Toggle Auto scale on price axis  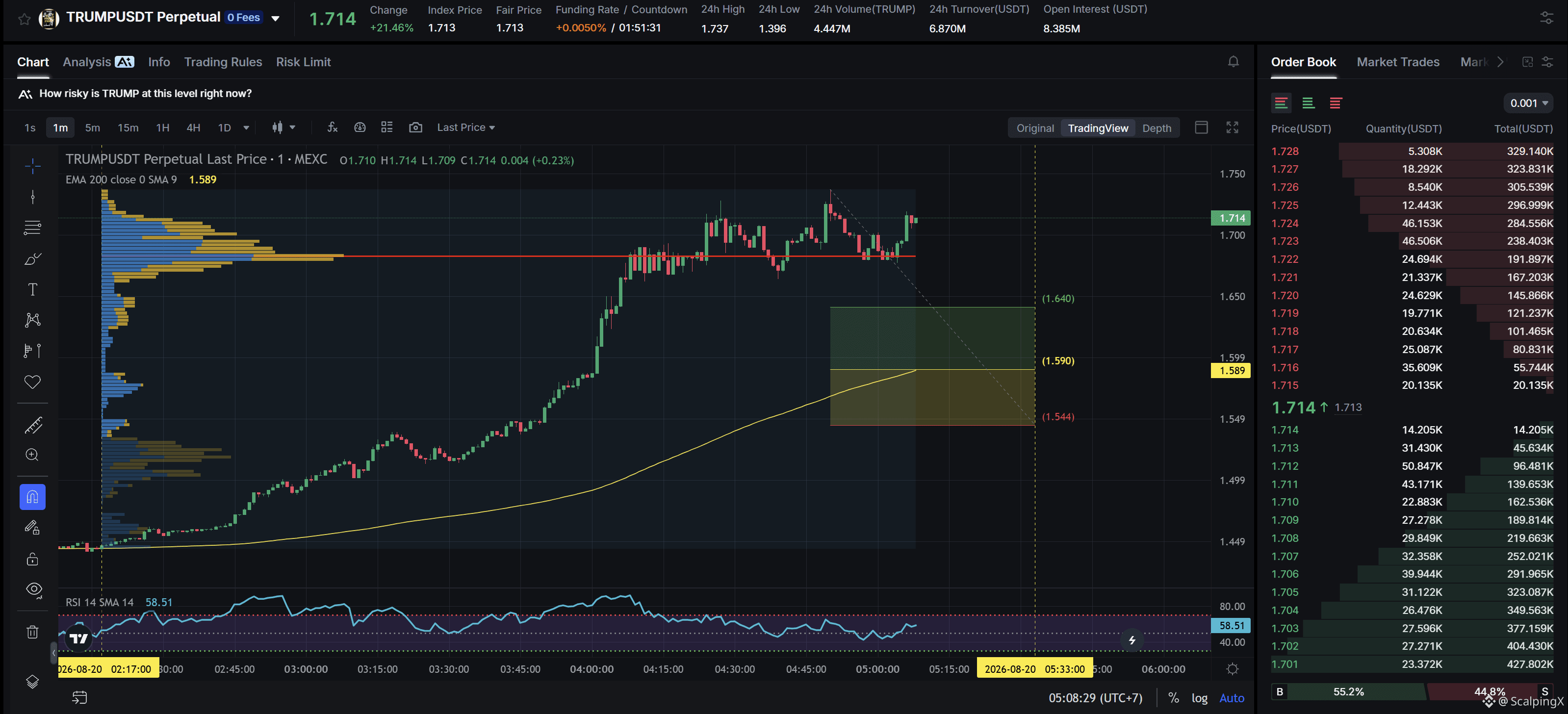1232,698
